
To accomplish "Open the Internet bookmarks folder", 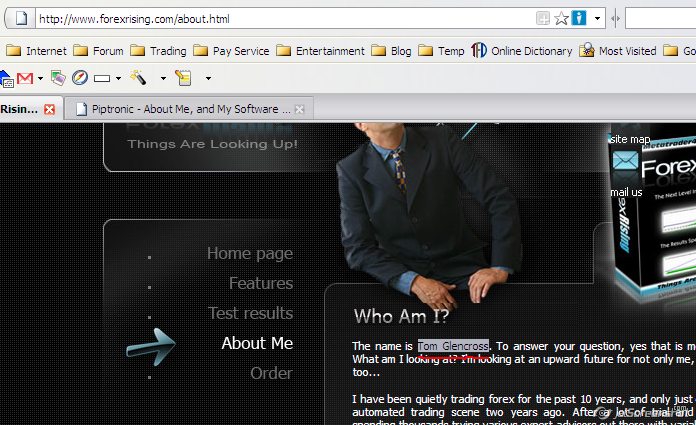I will pyautogui.click(x=36, y=51).
